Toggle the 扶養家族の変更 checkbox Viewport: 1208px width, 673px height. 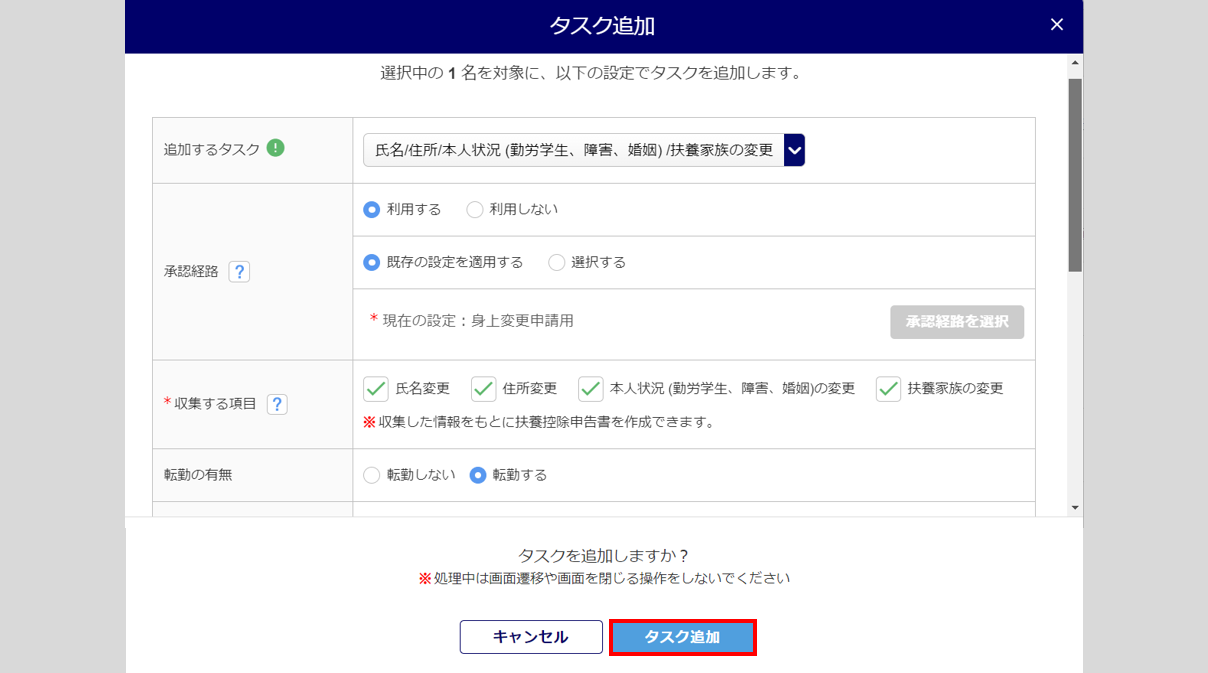(889, 389)
